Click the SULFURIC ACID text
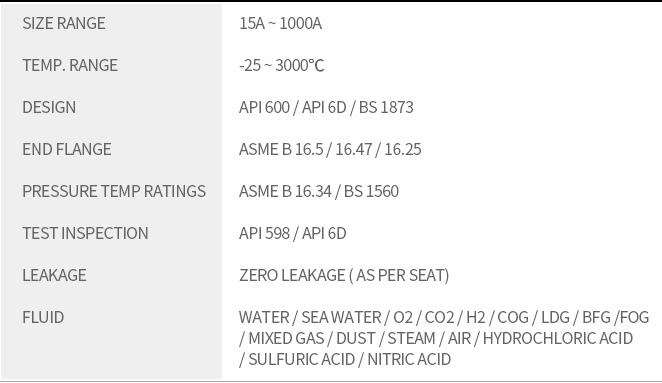This screenshot has width=662, height=383. [301, 360]
